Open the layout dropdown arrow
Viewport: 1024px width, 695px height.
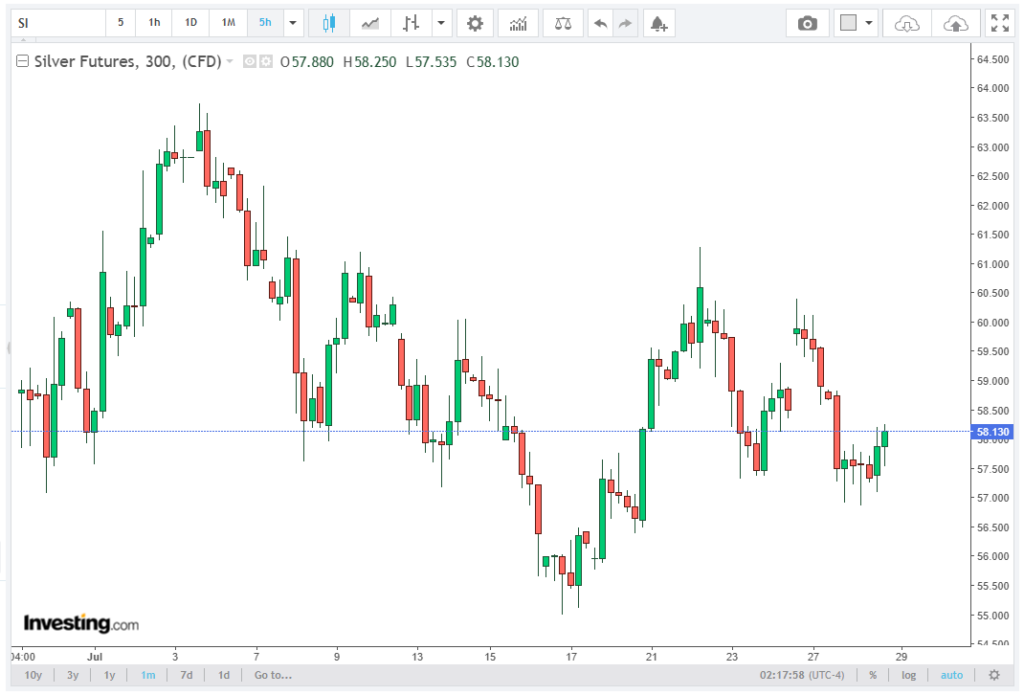869,23
